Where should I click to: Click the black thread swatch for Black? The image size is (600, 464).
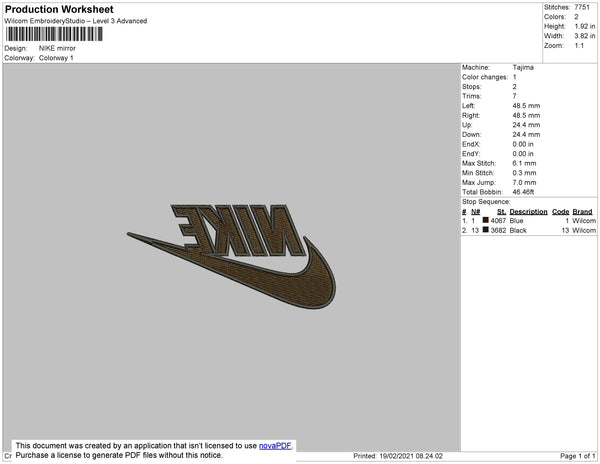pyautogui.click(x=485, y=230)
